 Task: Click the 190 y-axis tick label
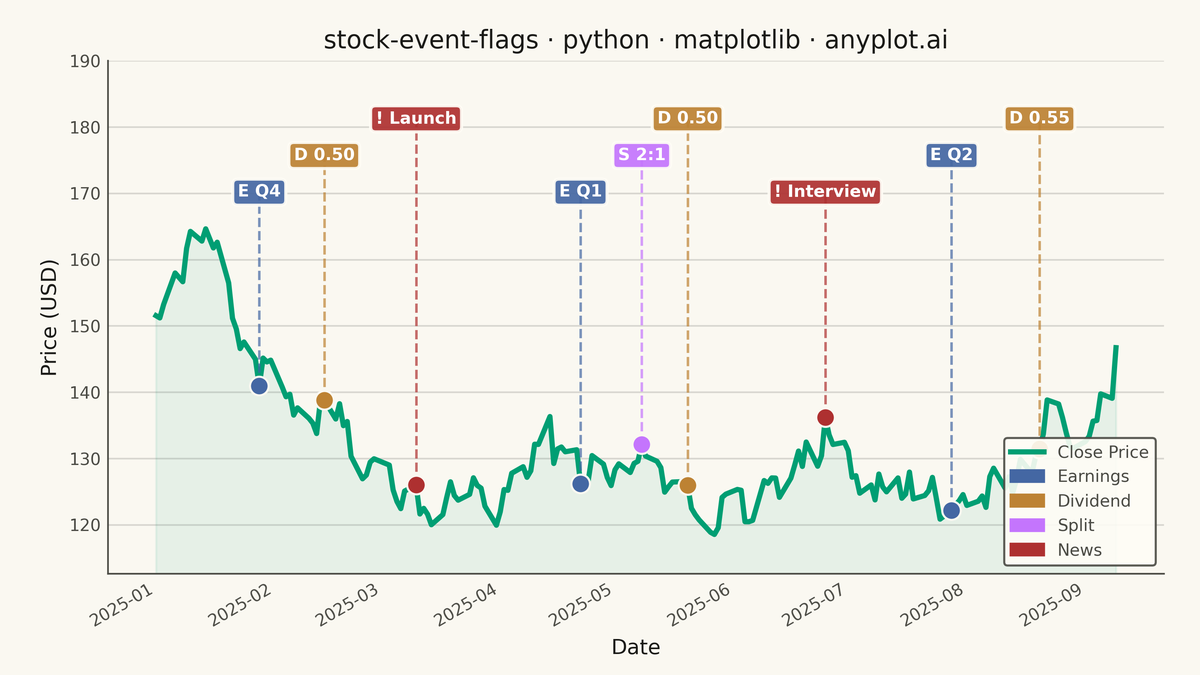click(87, 62)
